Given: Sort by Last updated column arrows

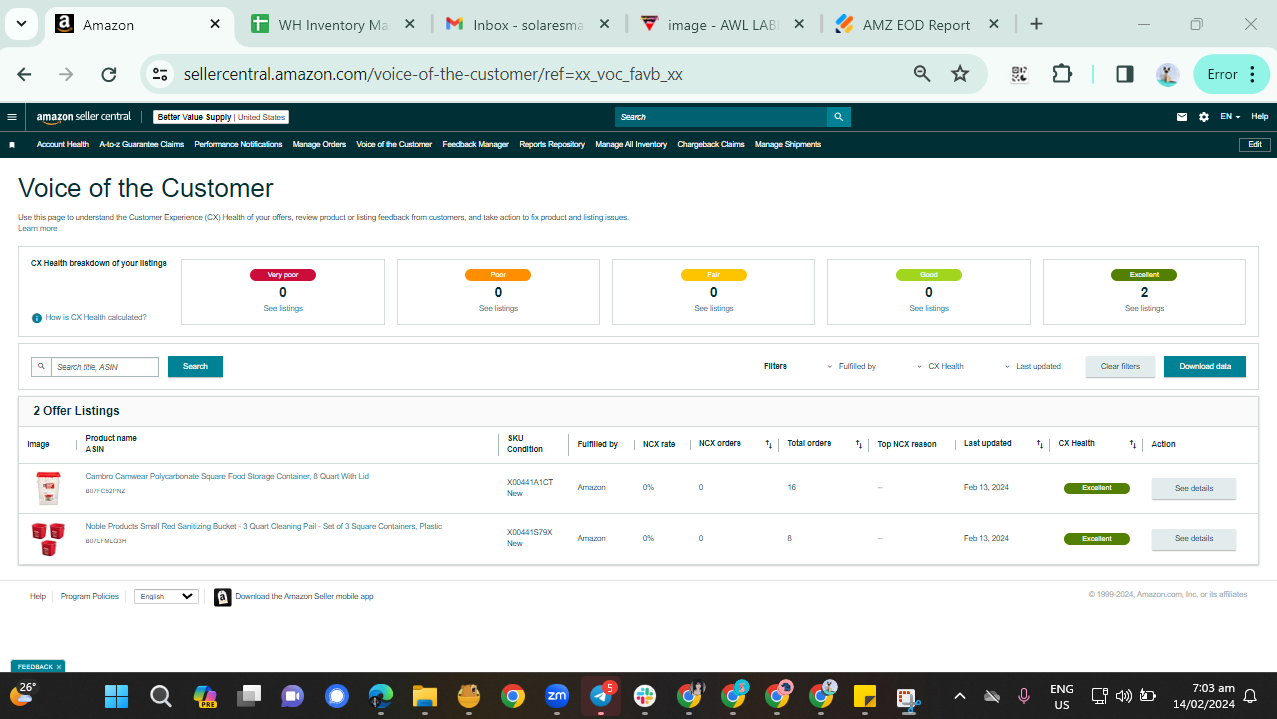Looking at the screenshot, I should [1040, 444].
